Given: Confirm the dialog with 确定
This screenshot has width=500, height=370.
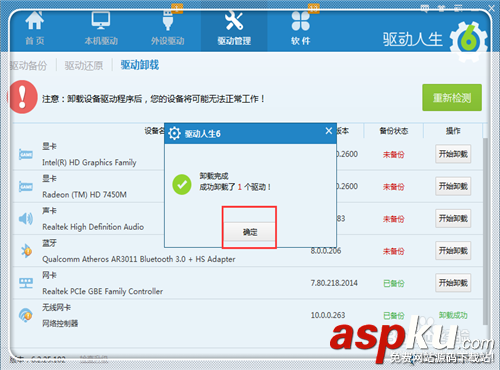Looking at the screenshot, I should (250, 232).
